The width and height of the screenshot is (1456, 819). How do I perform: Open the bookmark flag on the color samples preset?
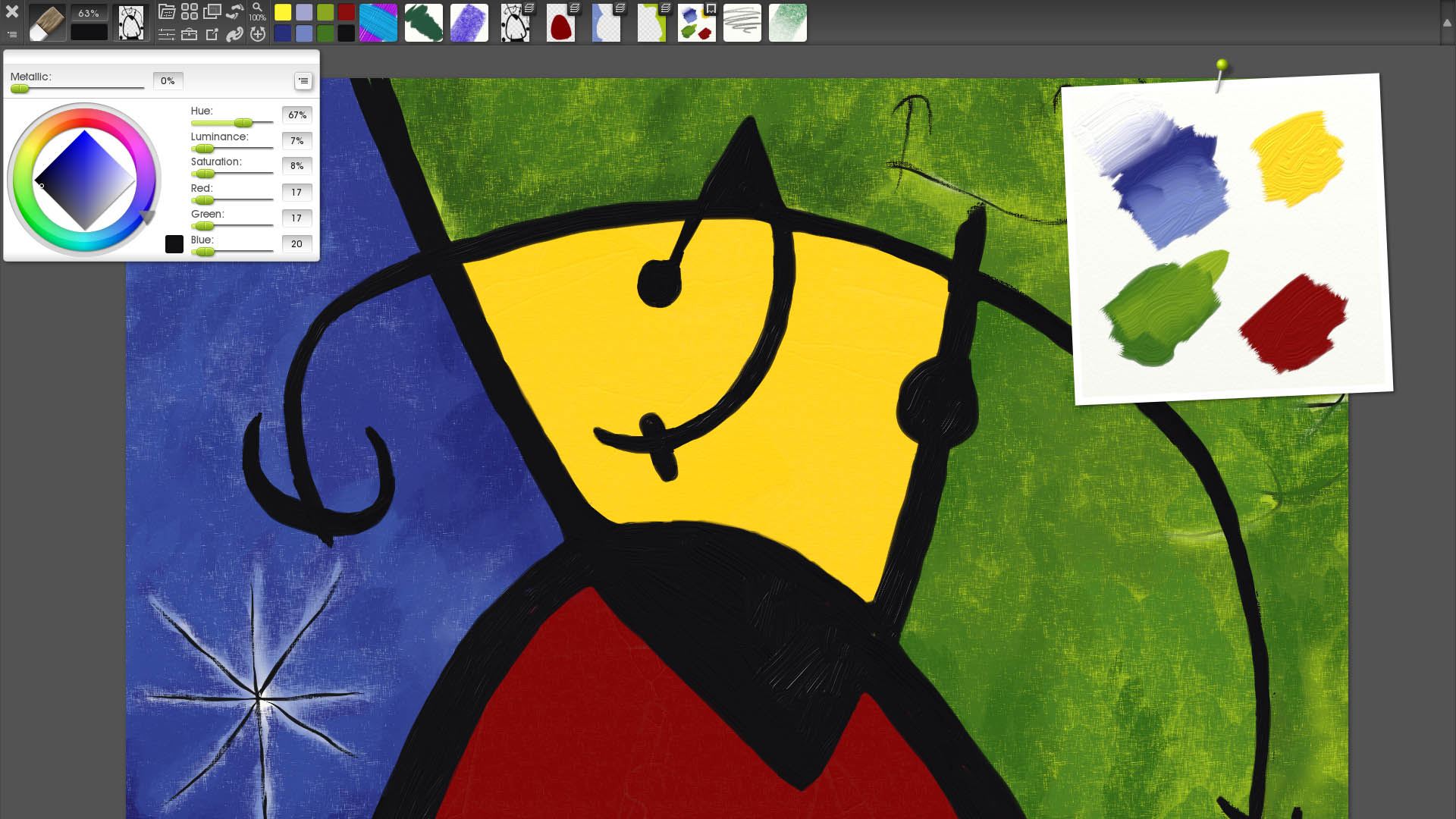pos(711,7)
